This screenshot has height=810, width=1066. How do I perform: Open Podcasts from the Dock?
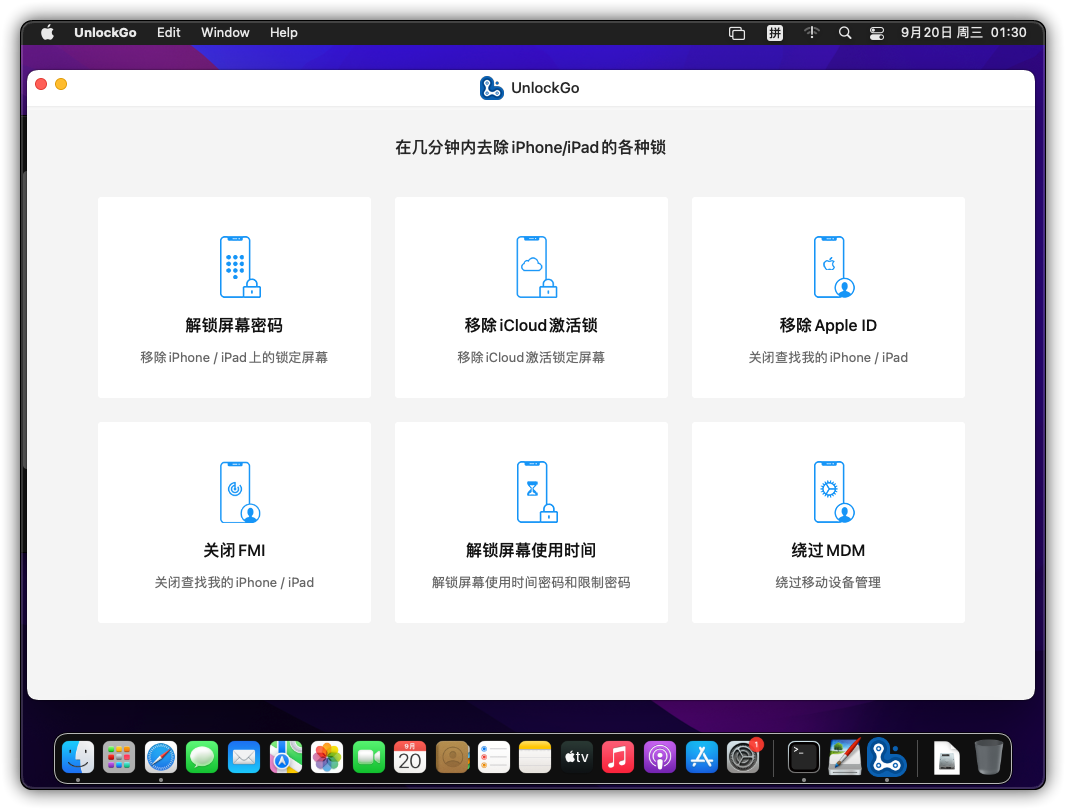pyautogui.click(x=660, y=757)
